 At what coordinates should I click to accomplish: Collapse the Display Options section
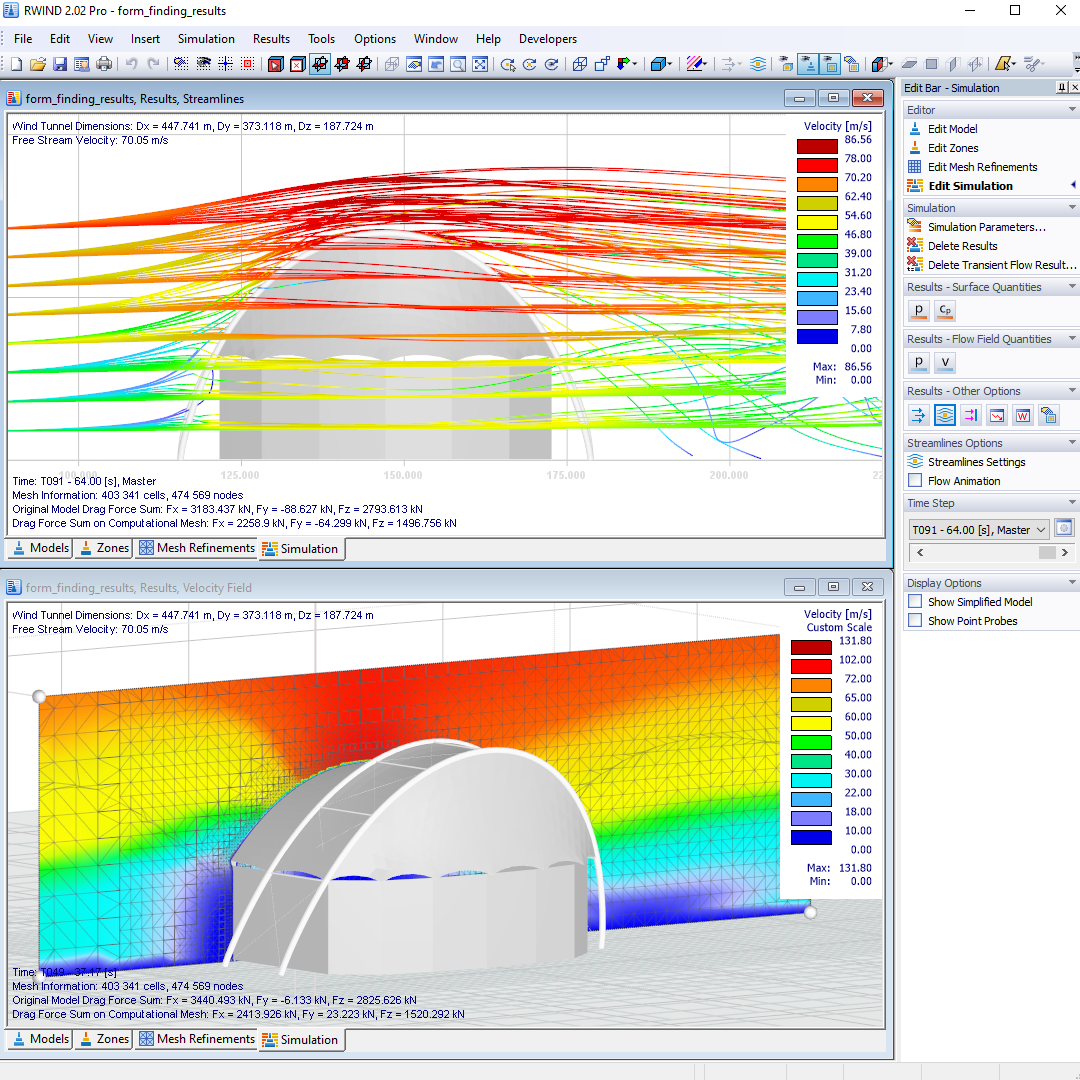pyautogui.click(x=1071, y=582)
